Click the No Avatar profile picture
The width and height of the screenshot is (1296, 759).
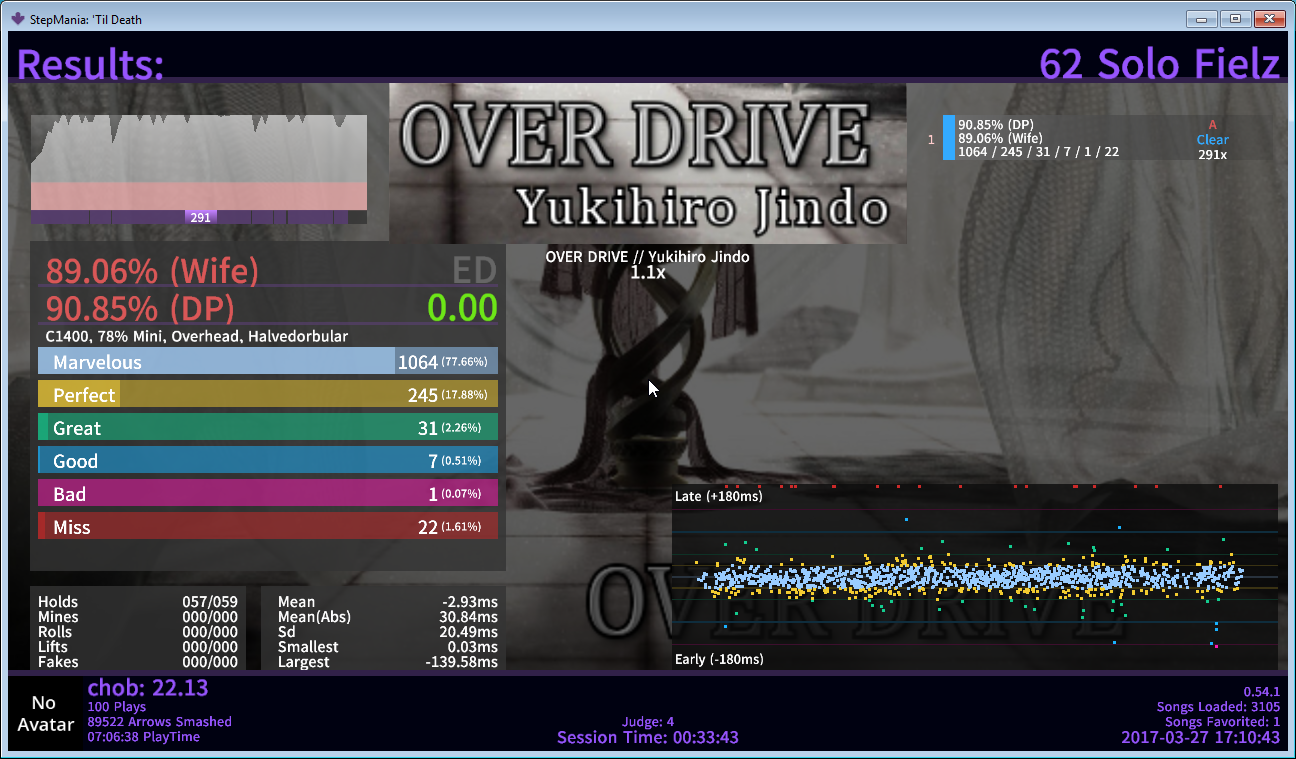[x=46, y=713]
